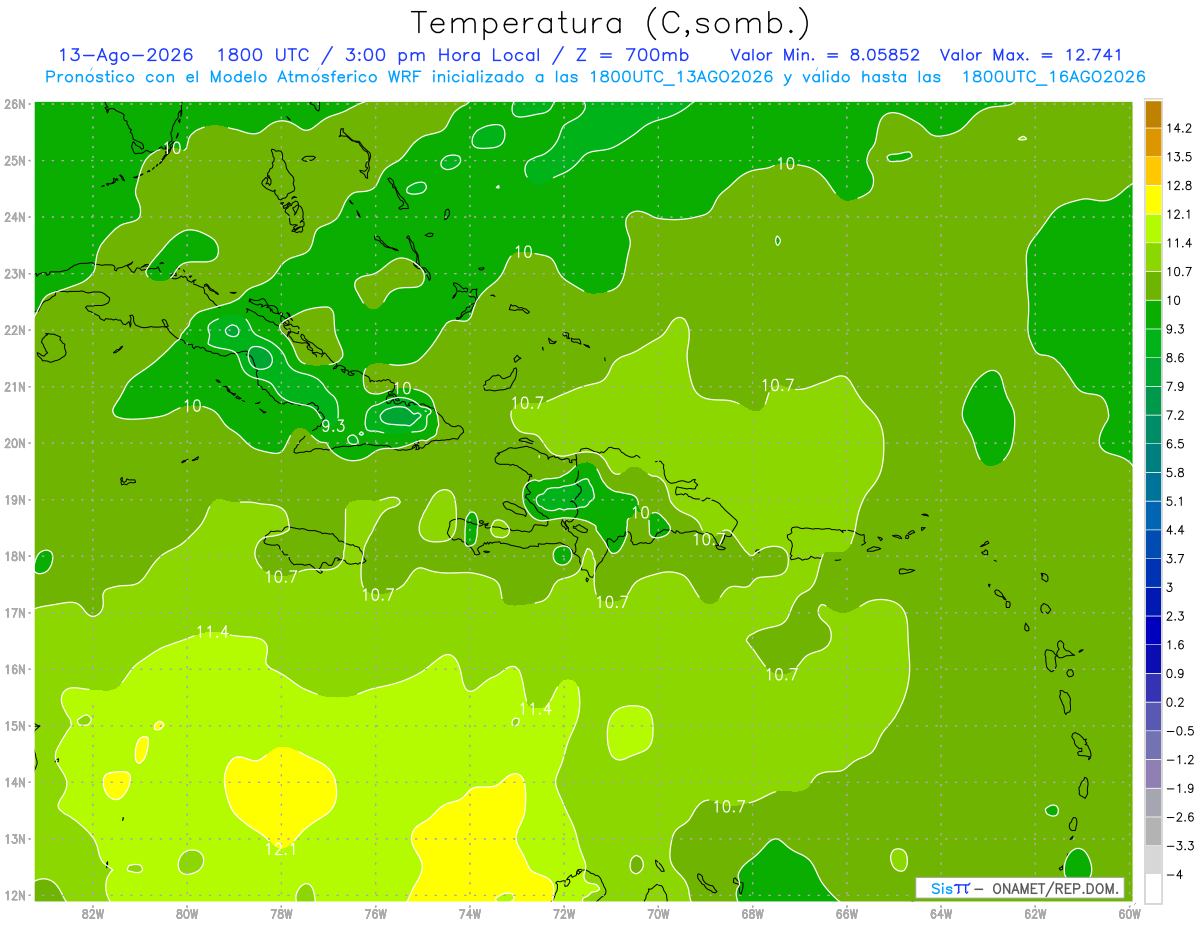1200x927 pixels.
Task: Click the '18N' latitude axis label
Action: pyautogui.click(x=16, y=556)
